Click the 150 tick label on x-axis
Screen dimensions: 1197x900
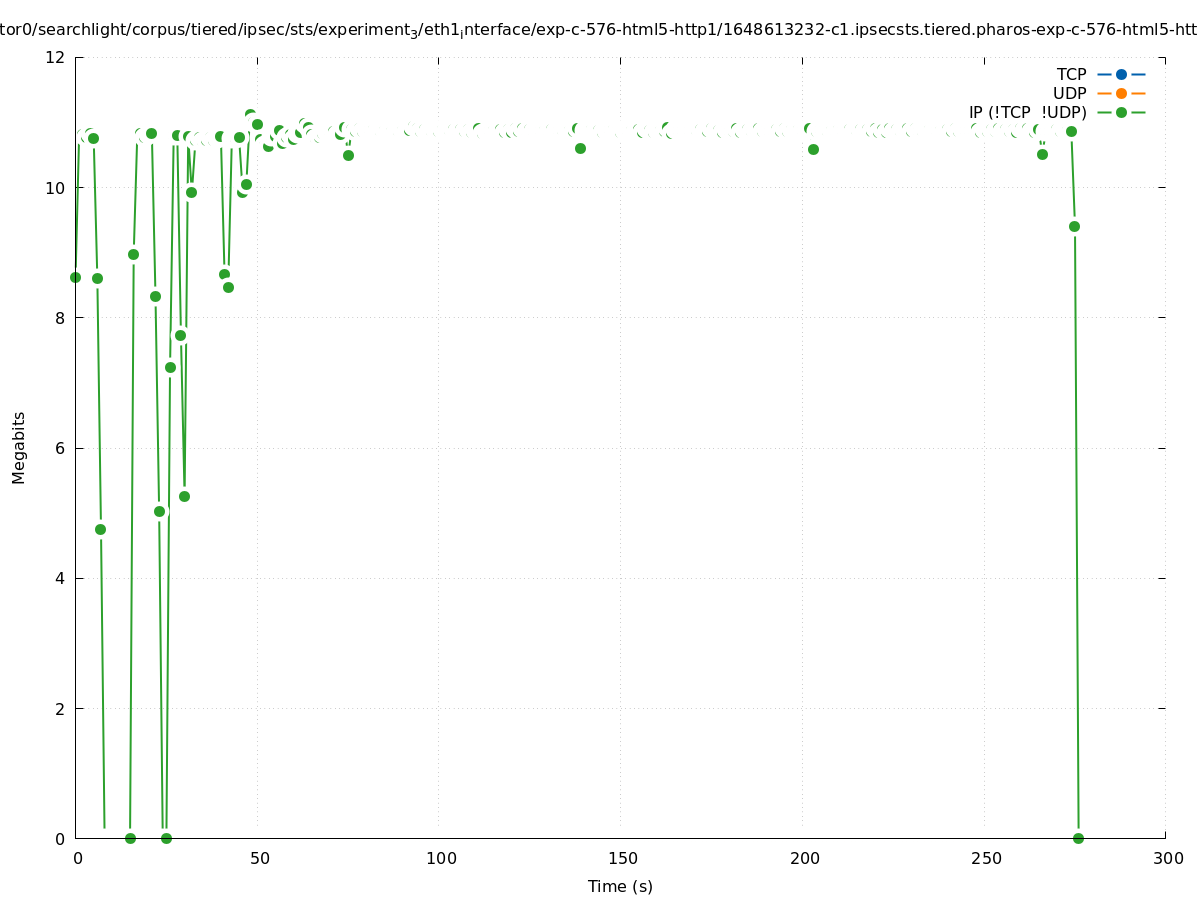[621, 858]
